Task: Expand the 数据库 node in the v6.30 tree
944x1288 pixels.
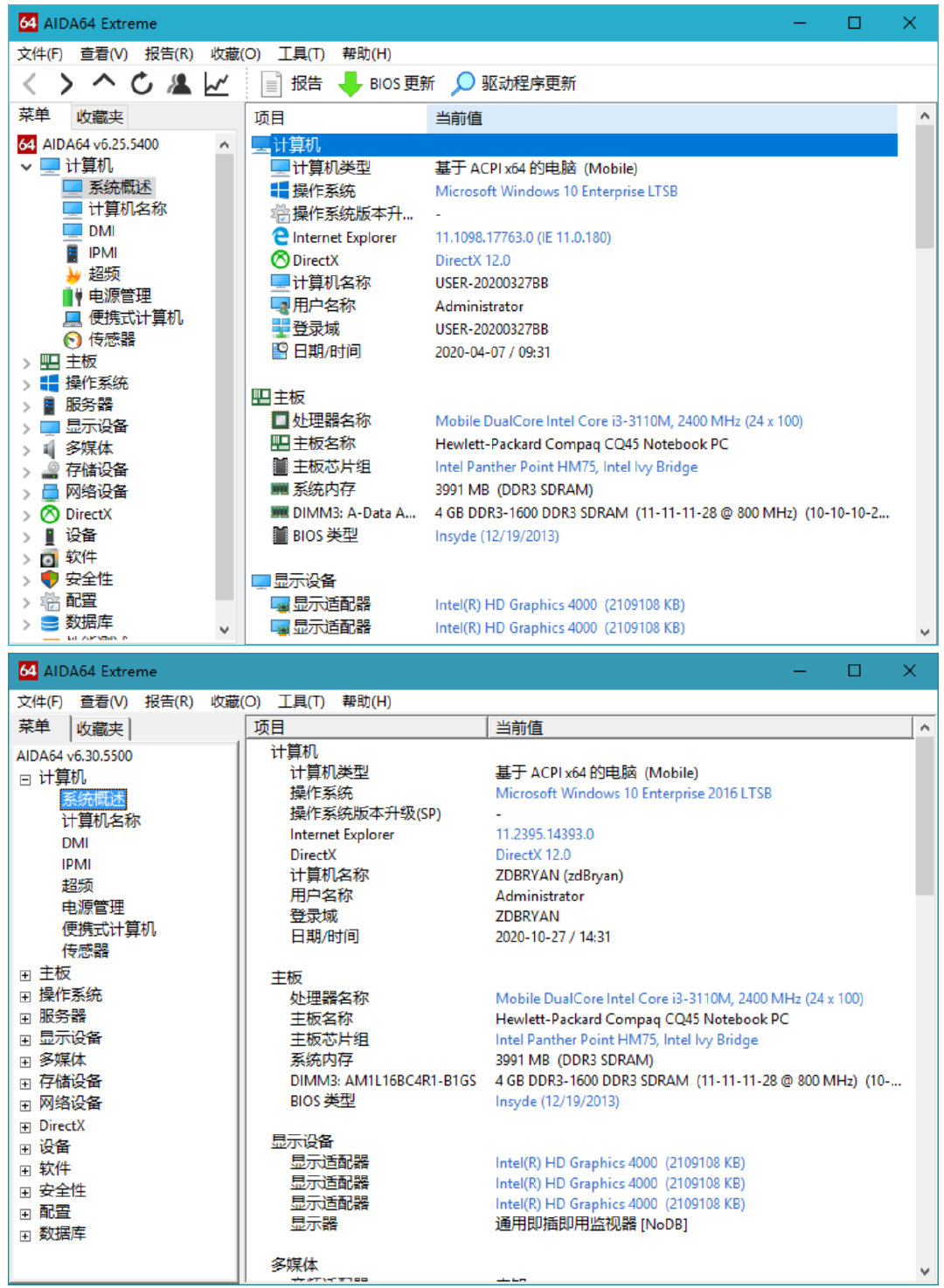Action: [25, 1235]
